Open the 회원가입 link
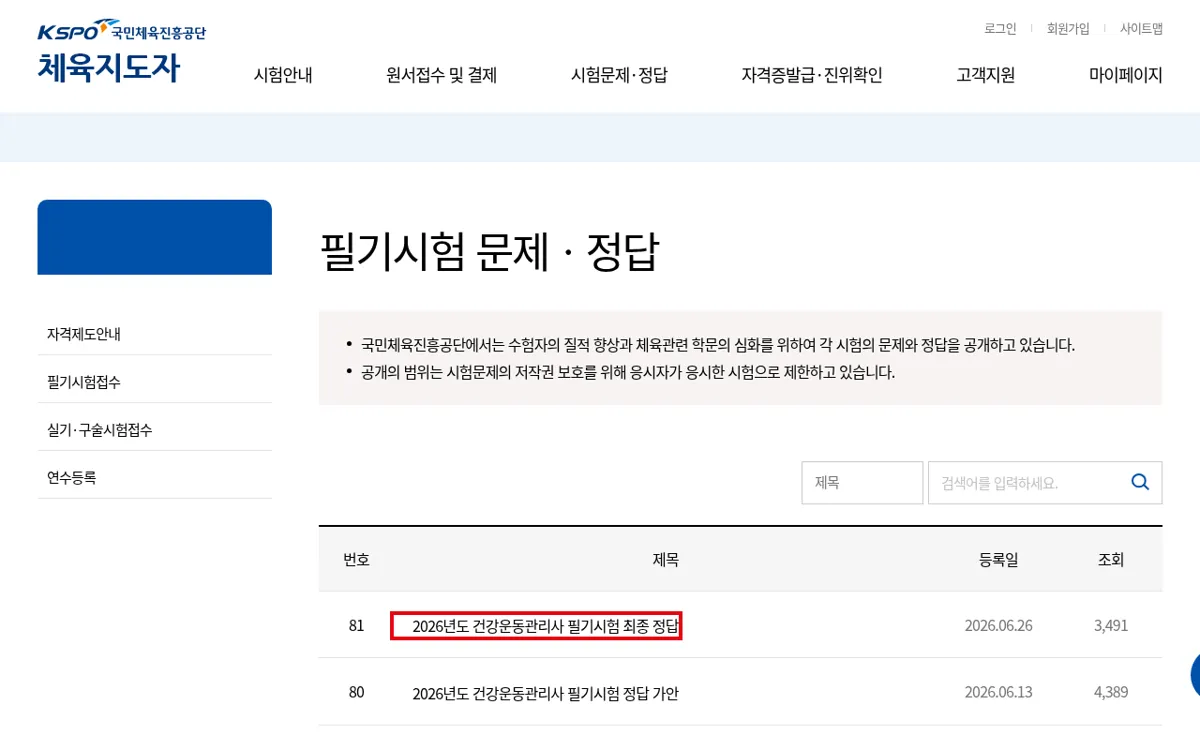The width and height of the screenshot is (1200, 750). click(1068, 29)
